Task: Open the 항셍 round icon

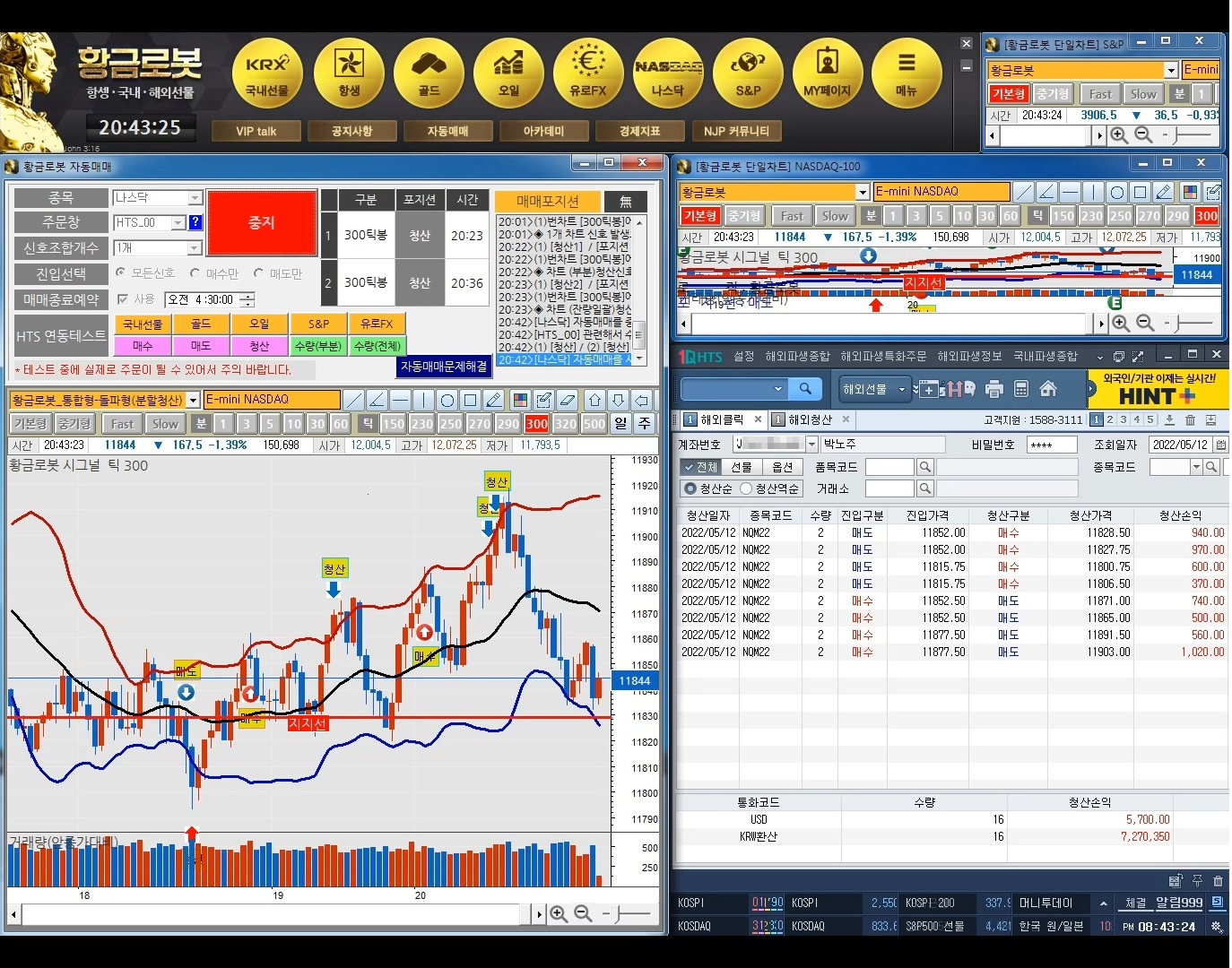Action: click(x=349, y=74)
